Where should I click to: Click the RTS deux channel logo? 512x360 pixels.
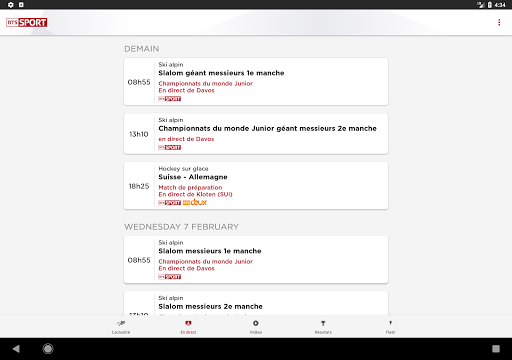coord(195,202)
